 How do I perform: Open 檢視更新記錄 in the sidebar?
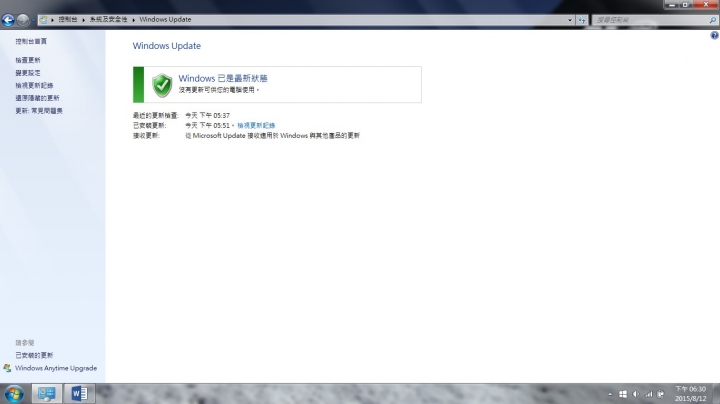pos(34,85)
